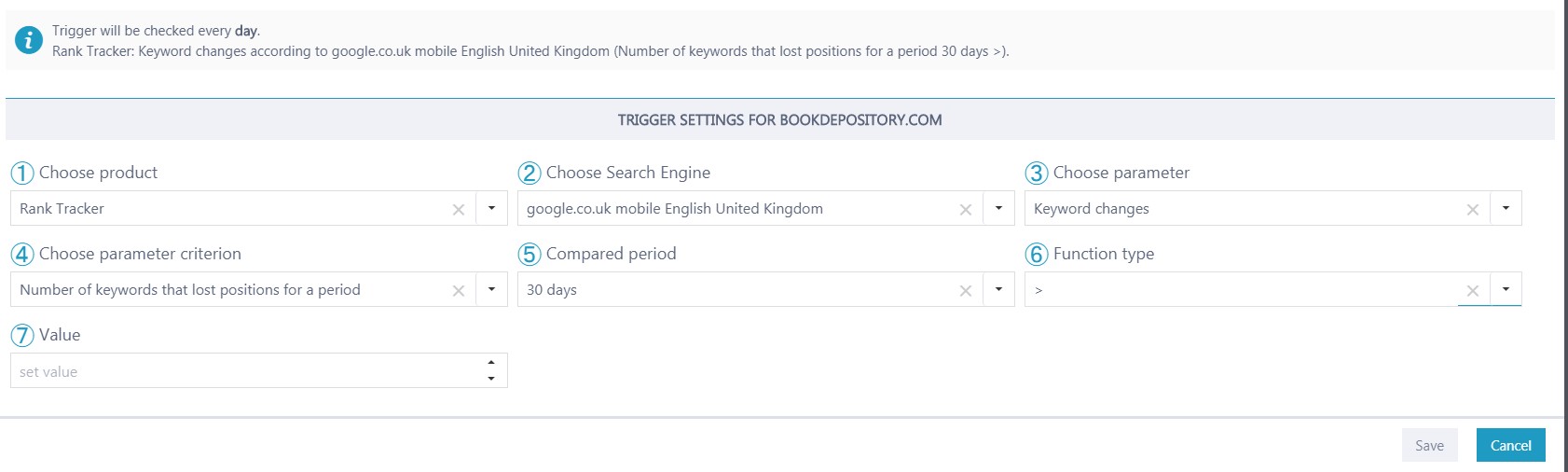Decrease value with the down arrow
The image size is (1568, 472).
point(491,378)
